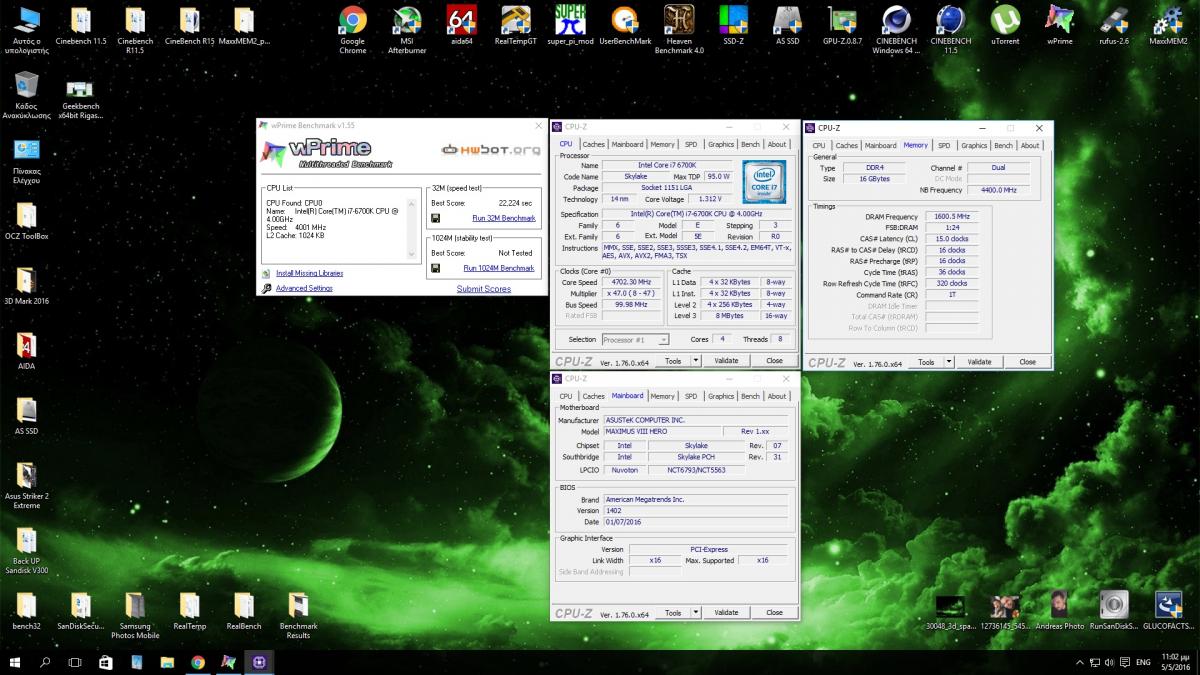Select the UserBenchMark desktop icon
Image resolution: width=1200 pixels, height=675 pixels.
pos(625,26)
